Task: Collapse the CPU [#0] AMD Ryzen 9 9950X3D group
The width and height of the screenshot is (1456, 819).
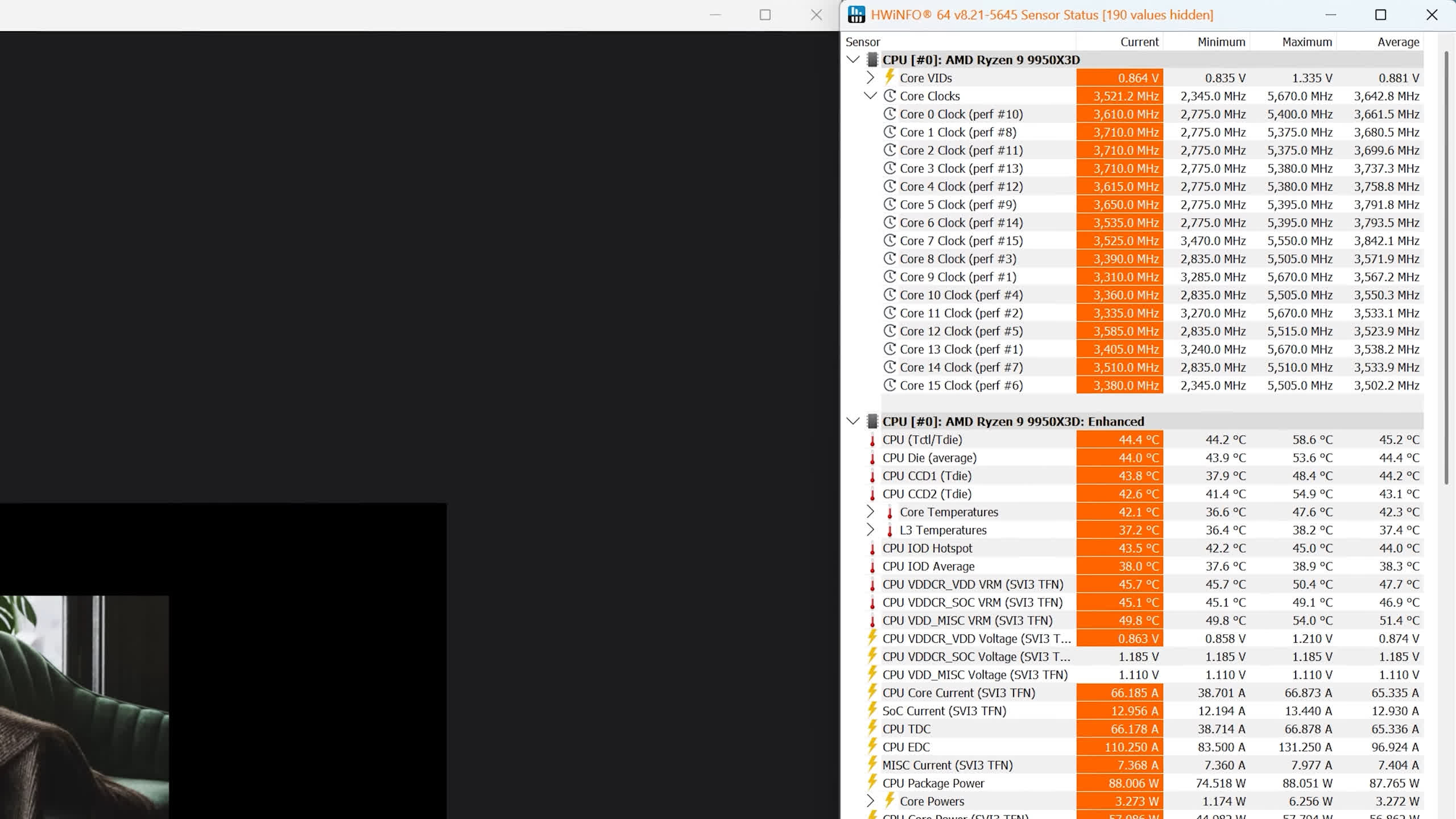Action: click(x=853, y=60)
